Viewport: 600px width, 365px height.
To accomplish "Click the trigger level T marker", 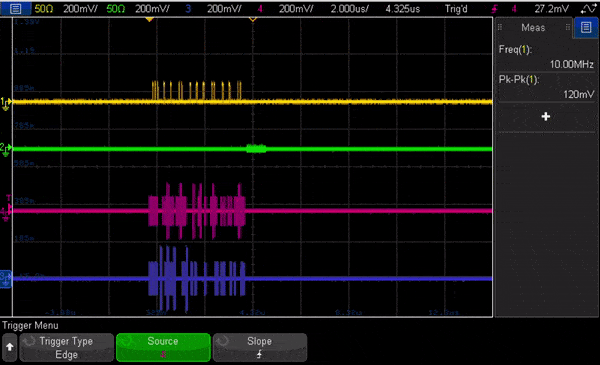I will pyautogui.click(x=9, y=198).
